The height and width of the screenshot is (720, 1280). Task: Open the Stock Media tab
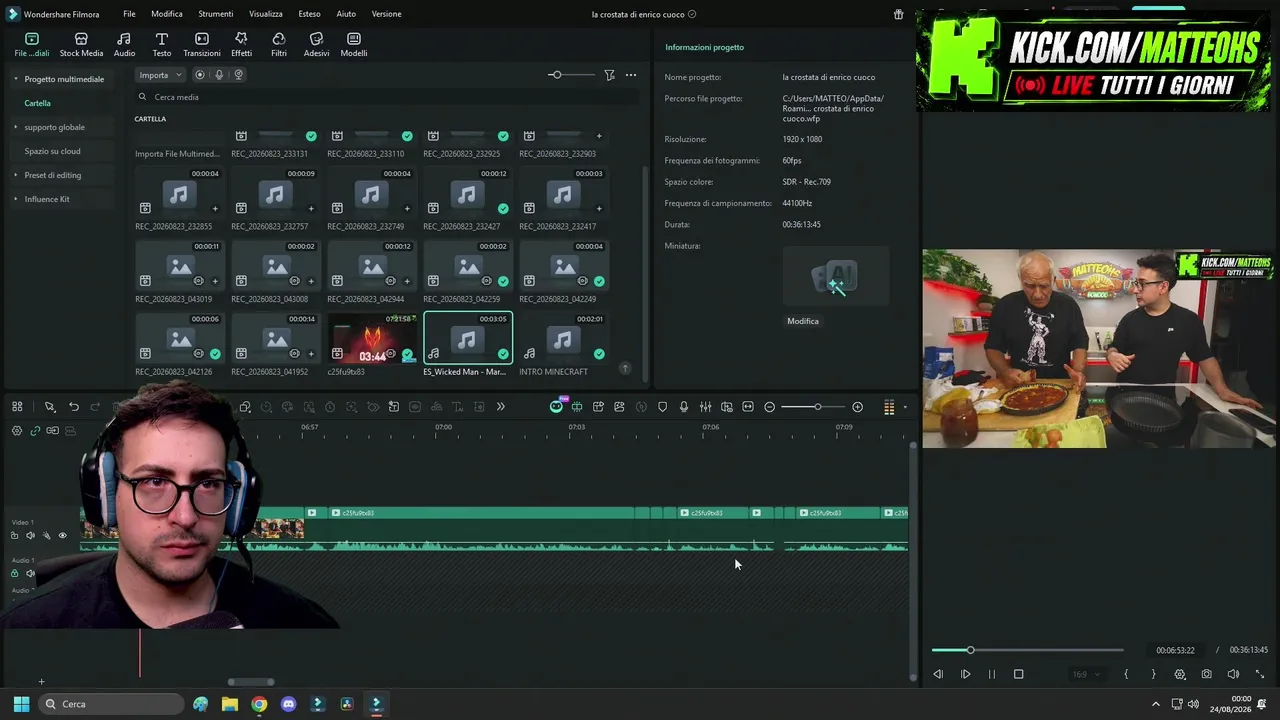click(81, 44)
